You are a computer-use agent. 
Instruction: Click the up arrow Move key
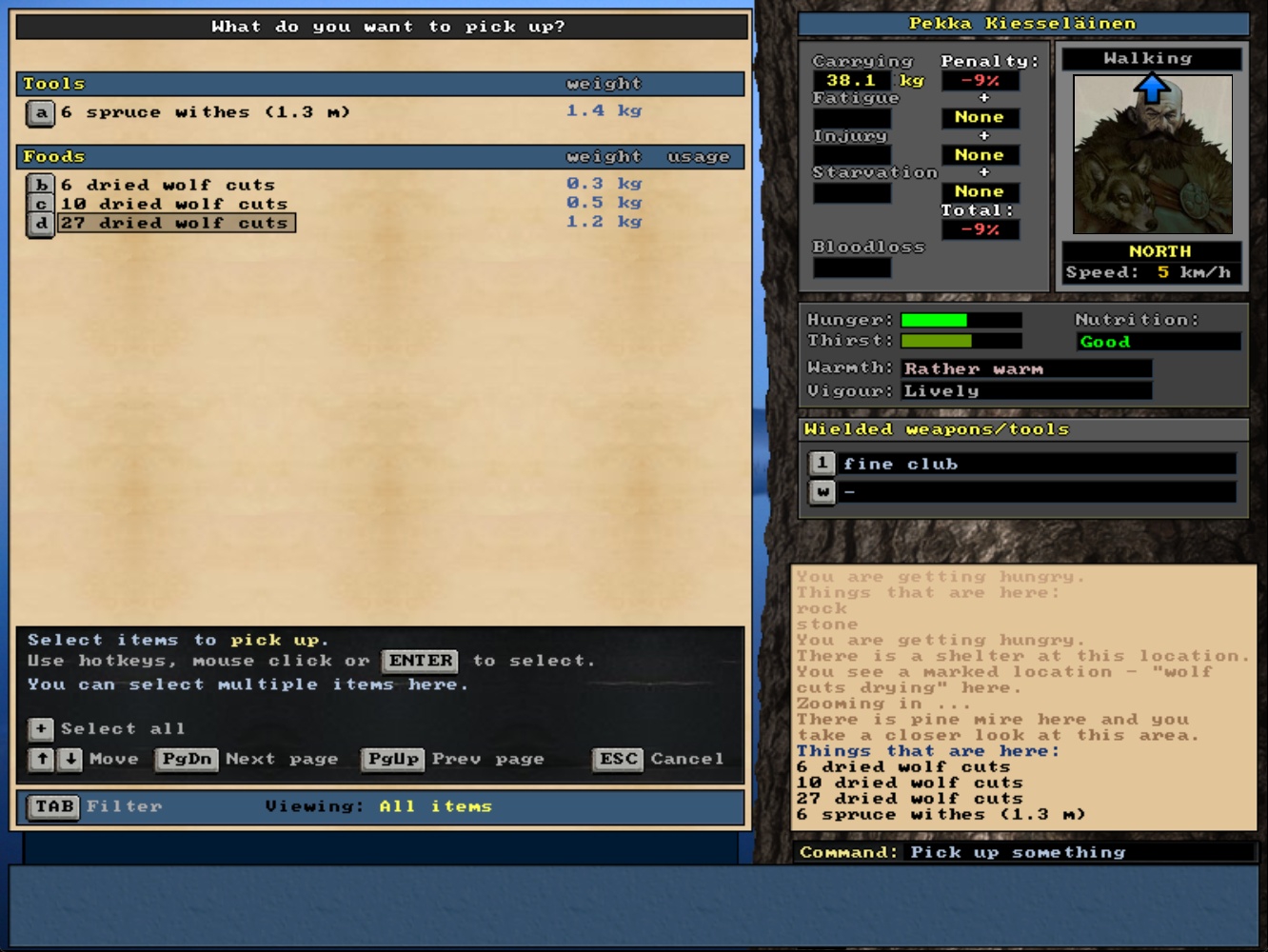coord(42,760)
